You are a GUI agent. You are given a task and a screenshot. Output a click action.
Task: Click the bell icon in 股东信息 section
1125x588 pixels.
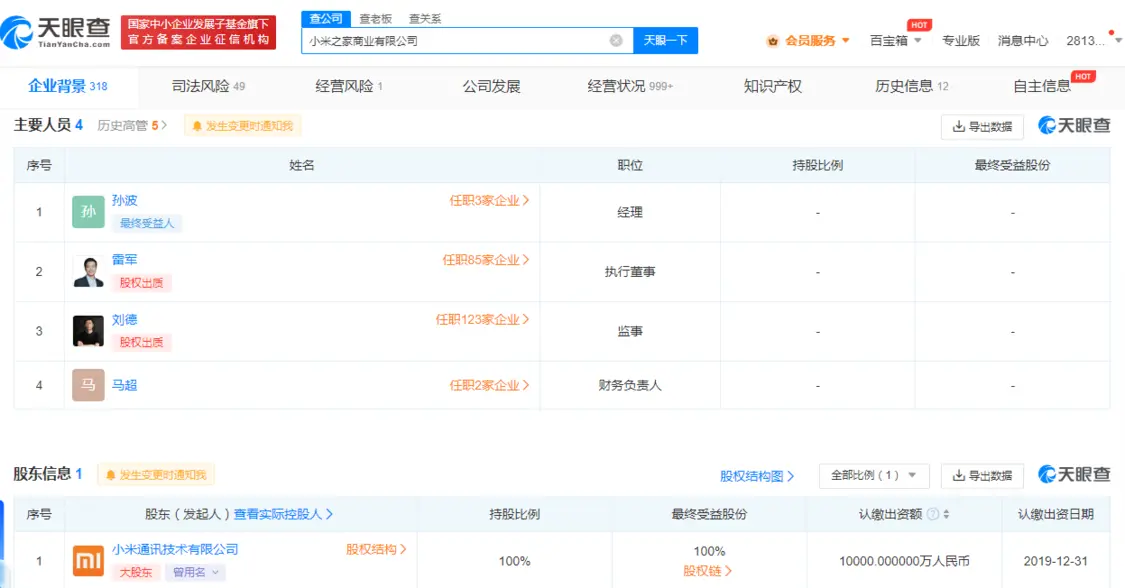110,475
